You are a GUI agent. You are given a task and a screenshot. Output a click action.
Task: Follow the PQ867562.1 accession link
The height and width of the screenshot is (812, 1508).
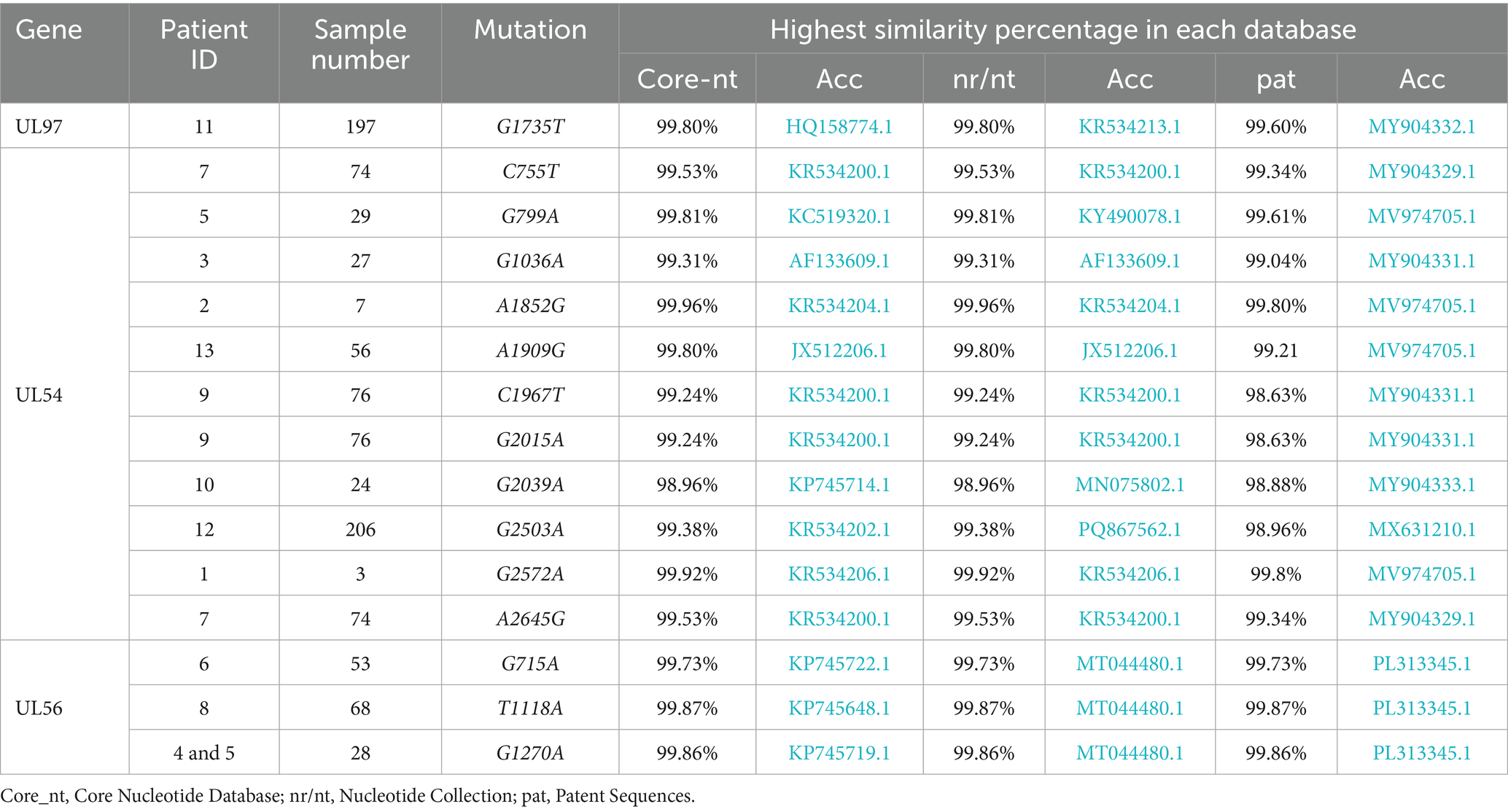(1129, 529)
